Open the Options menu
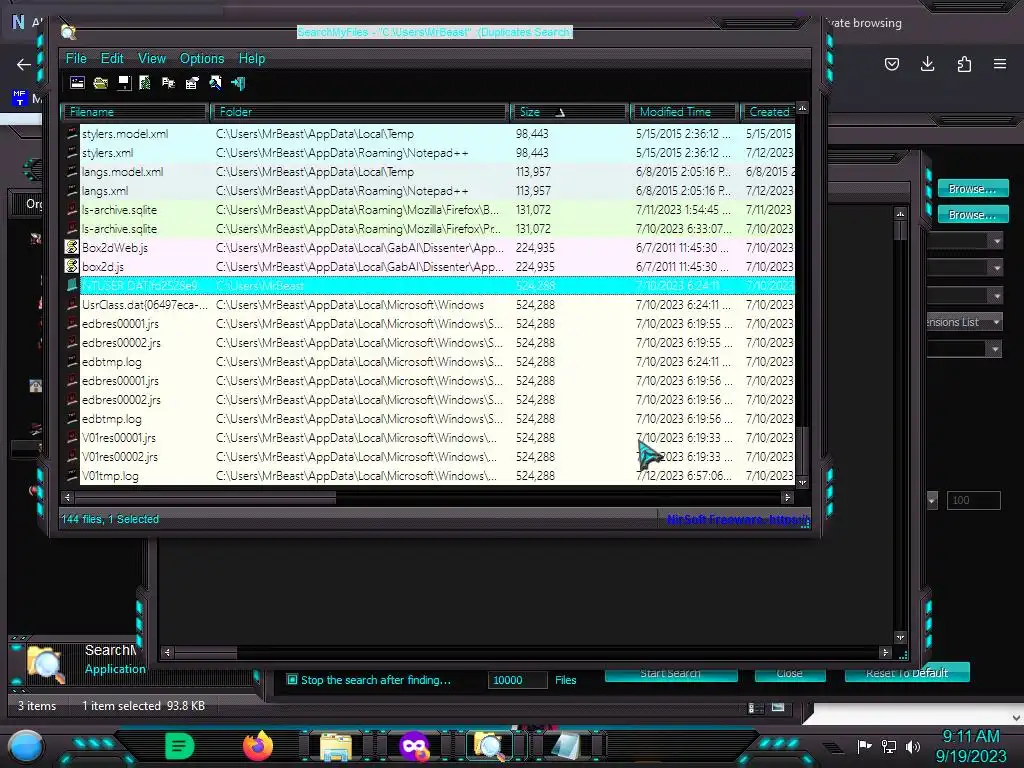Image resolution: width=1024 pixels, height=768 pixels. click(202, 58)
